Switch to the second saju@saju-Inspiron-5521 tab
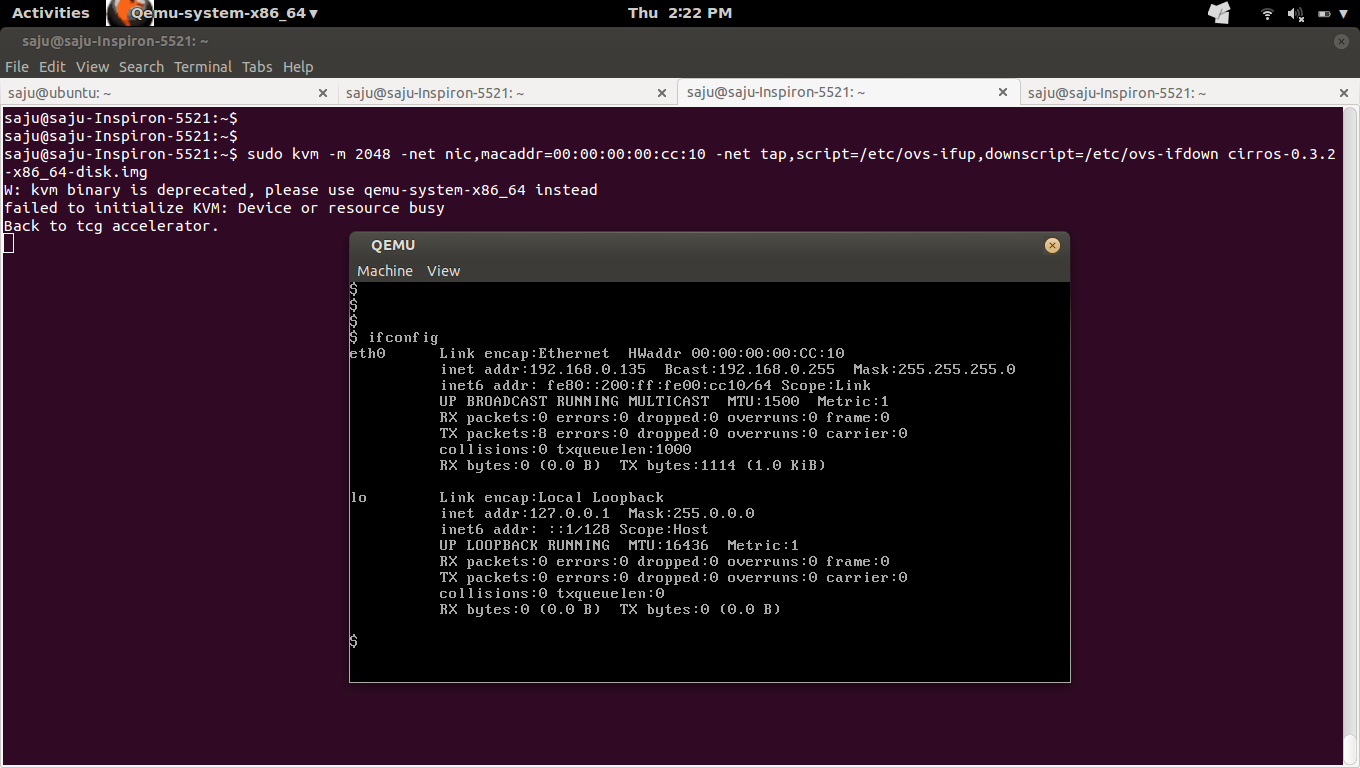This screenshot has height=768, width=1360. pos(507,93)
